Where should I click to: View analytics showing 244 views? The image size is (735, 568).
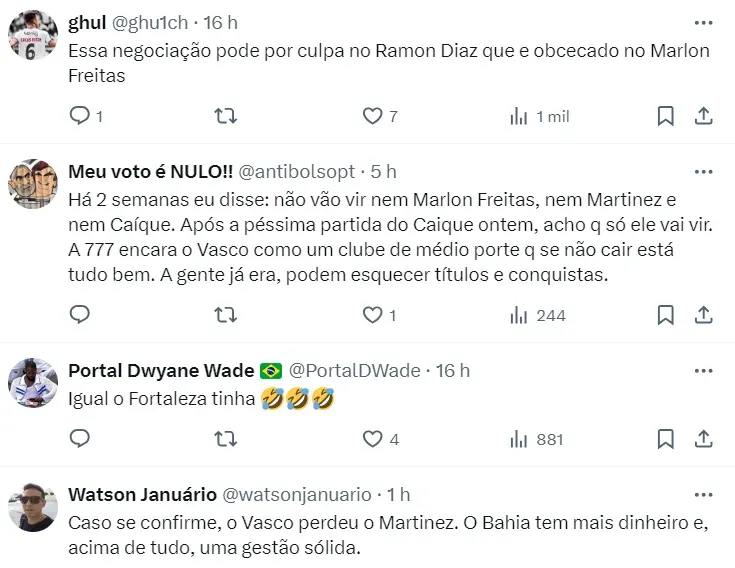537,315
